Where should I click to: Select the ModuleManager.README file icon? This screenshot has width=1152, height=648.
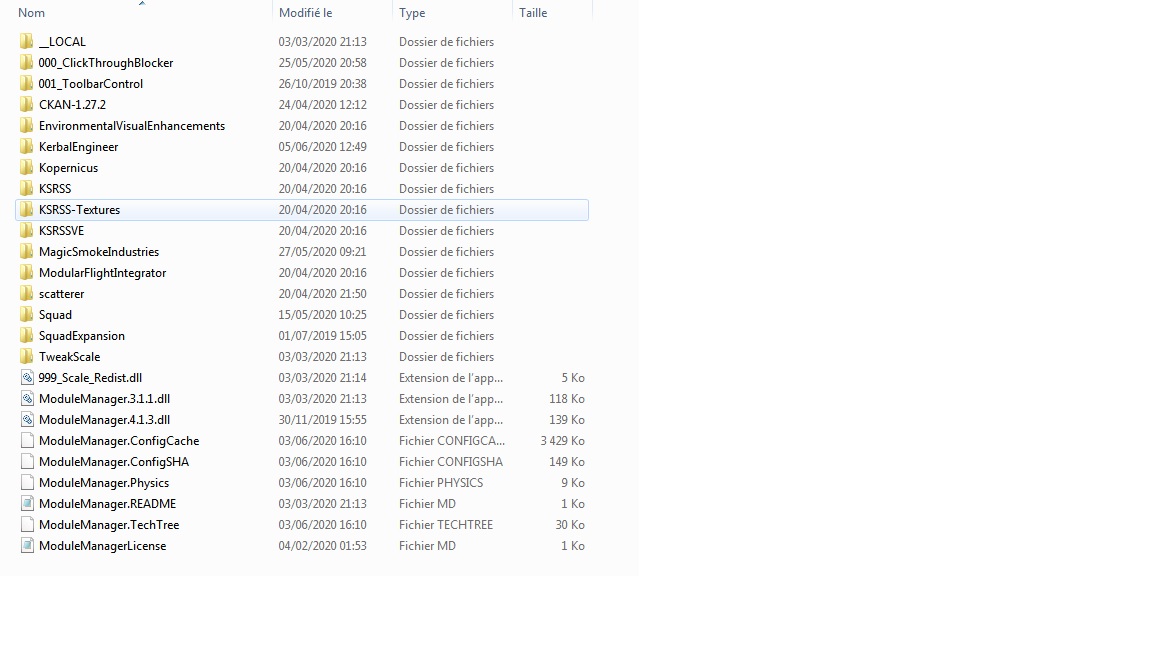28,504
